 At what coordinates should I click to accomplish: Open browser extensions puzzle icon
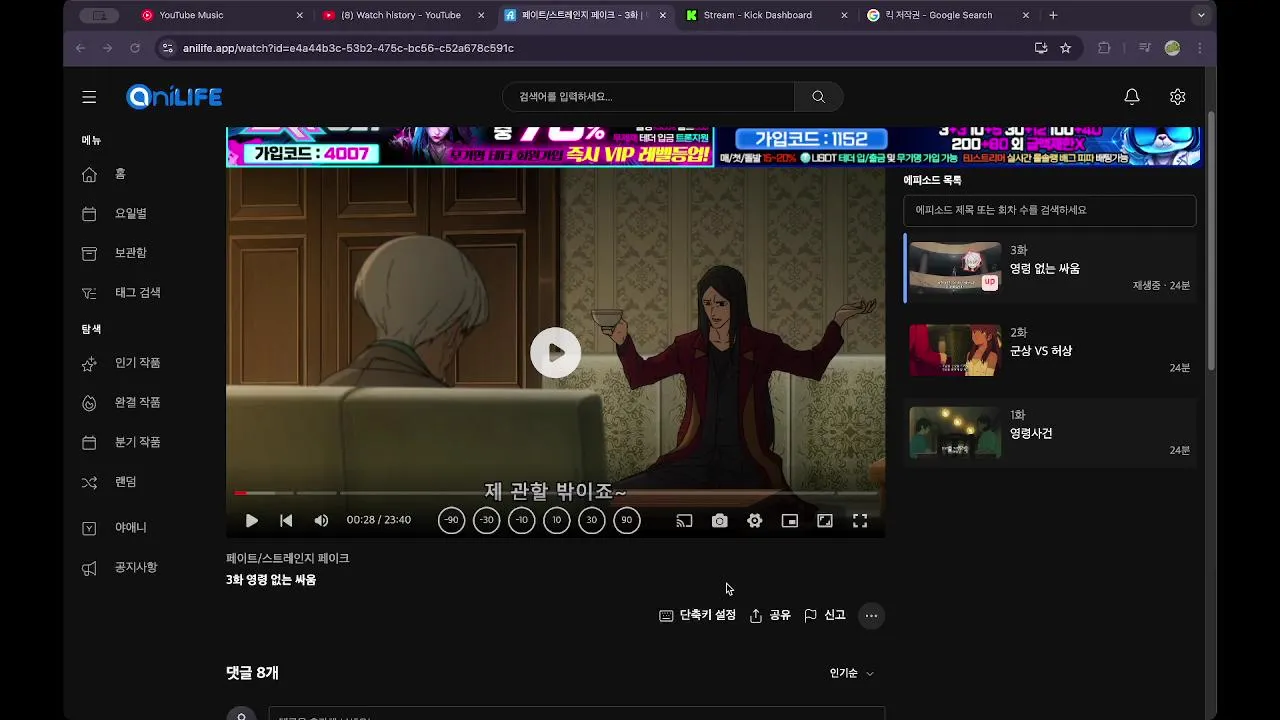tap(1104, 48)
